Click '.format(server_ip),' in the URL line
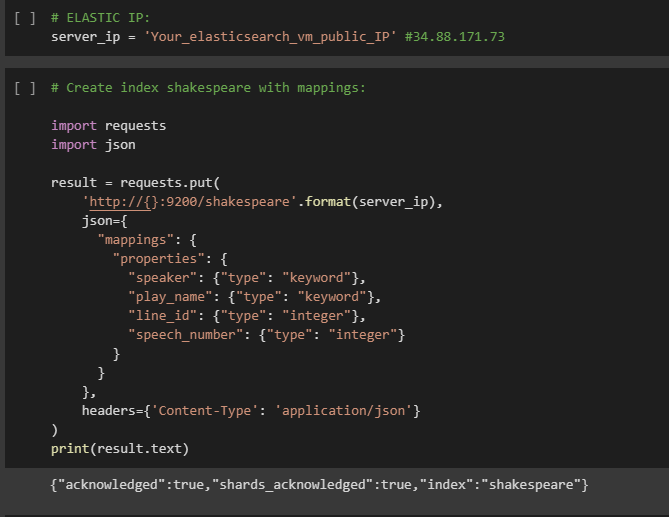 370,202
